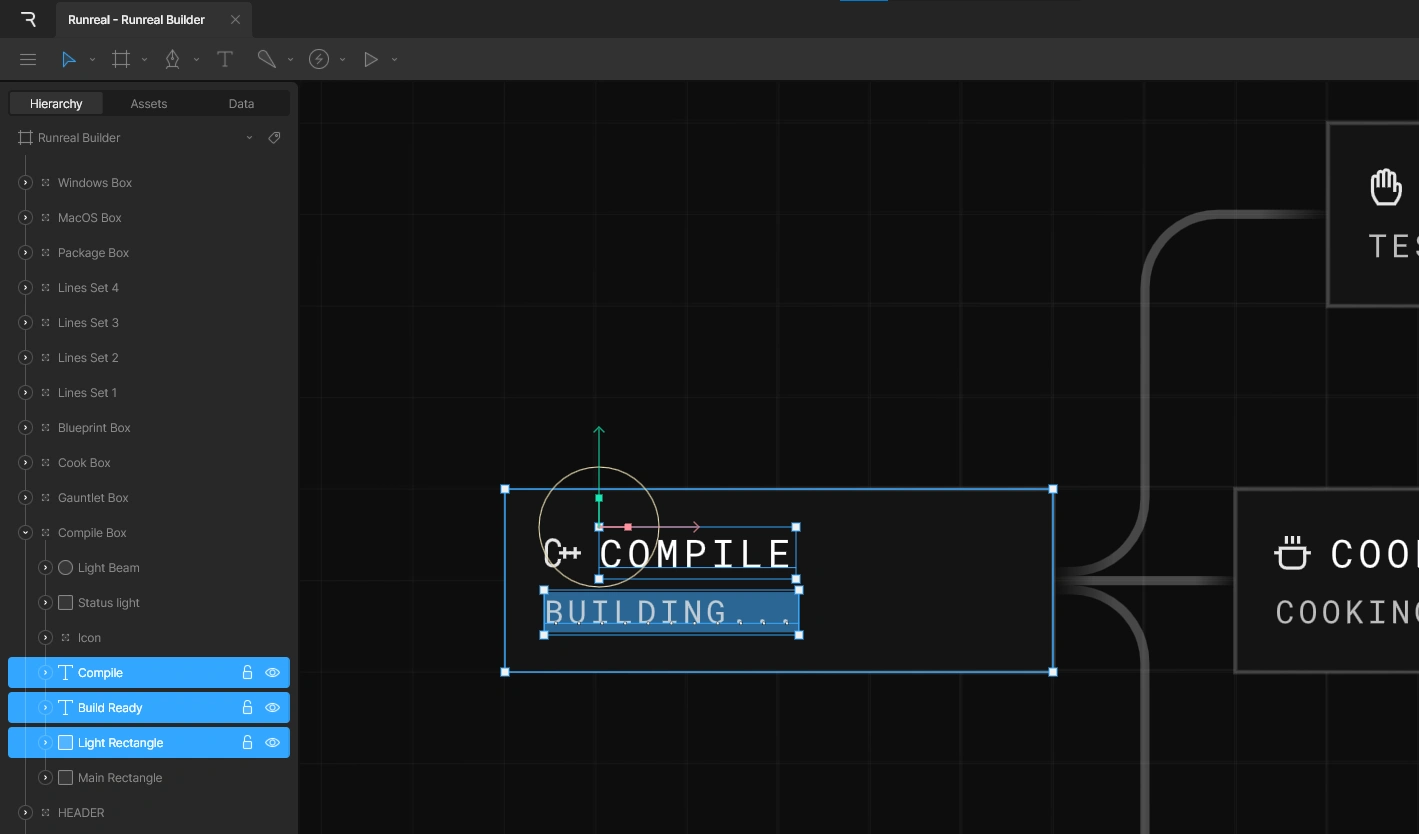Viewport: 1419px width, 834px height.
Task: Click the COMPILE text on the canvas
Action: pos(695,553)
